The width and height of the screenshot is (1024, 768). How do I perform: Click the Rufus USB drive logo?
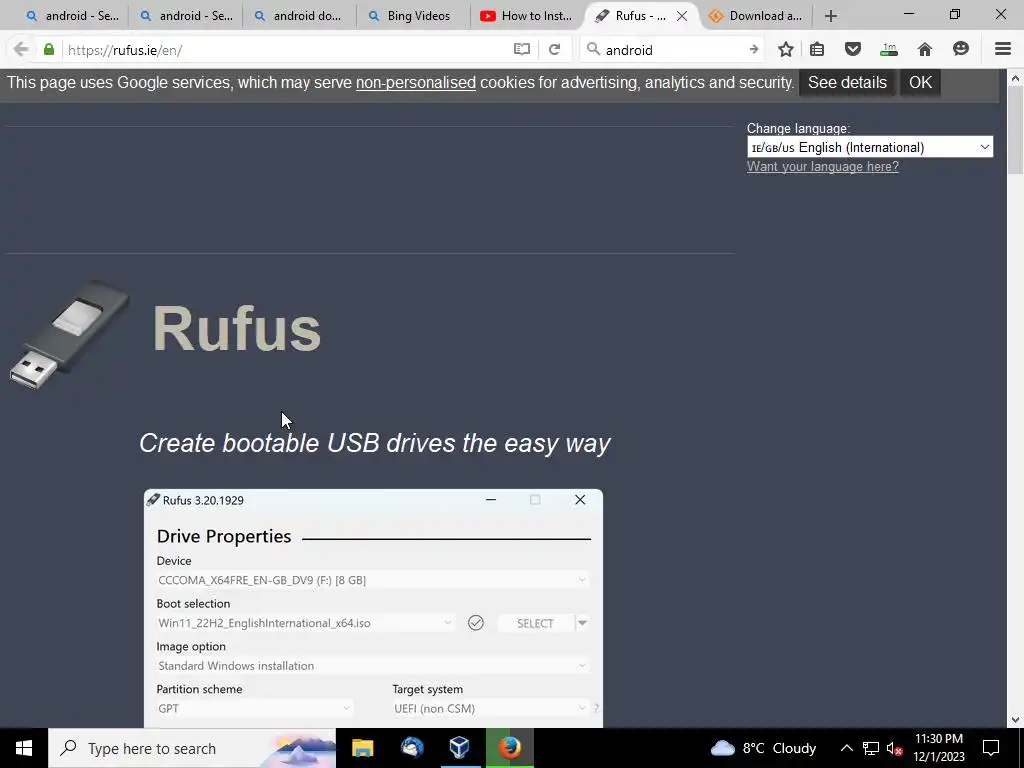(71, 334)
